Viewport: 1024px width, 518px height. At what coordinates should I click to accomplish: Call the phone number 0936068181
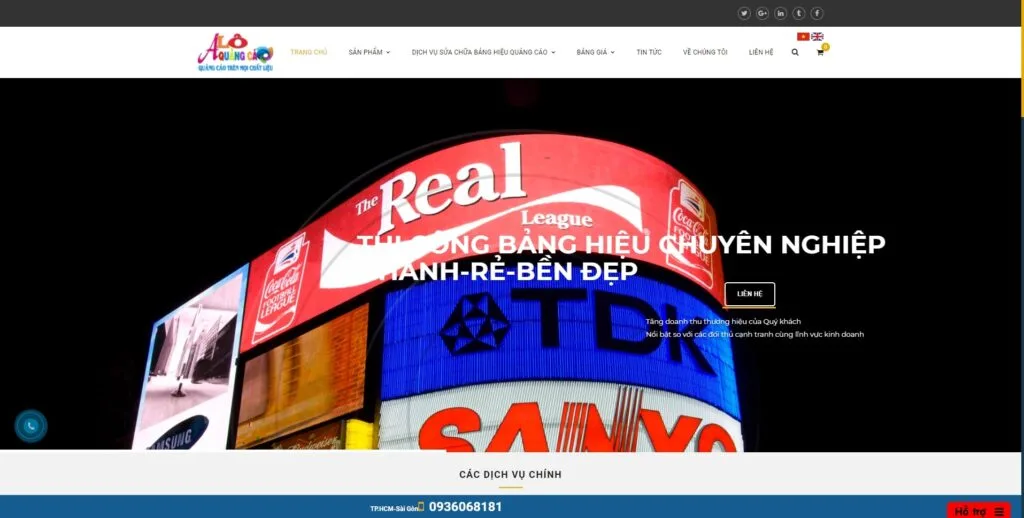(465, 507)
